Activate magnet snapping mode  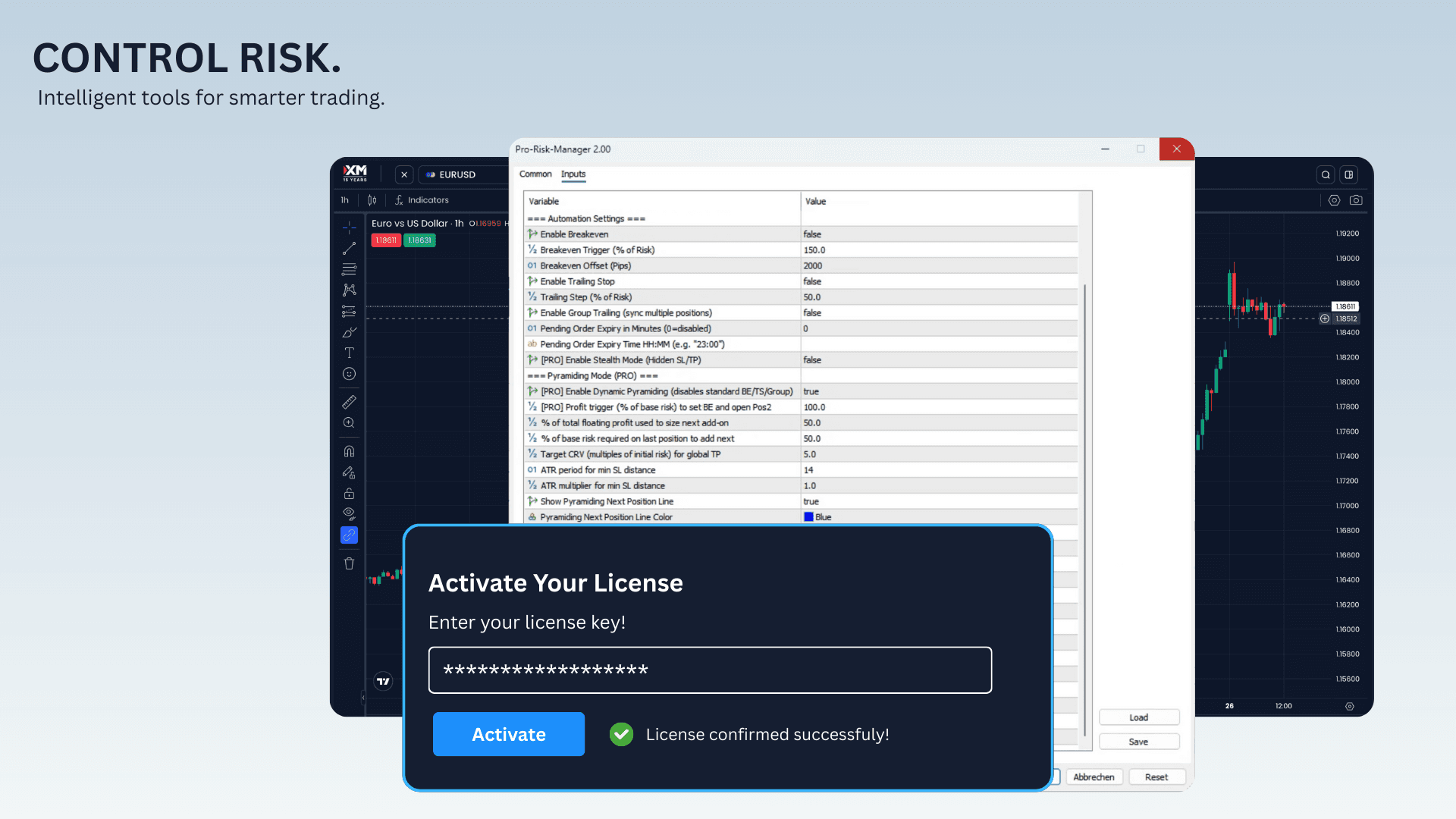349,450
